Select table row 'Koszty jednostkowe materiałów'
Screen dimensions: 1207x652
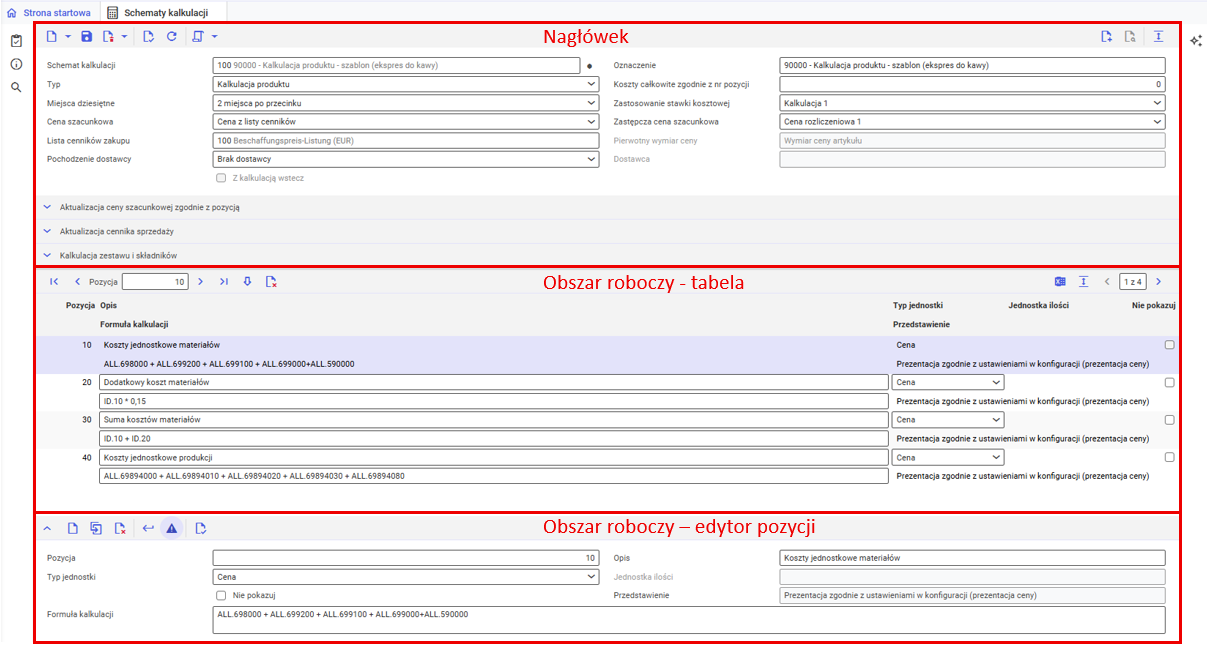point(608,354)
